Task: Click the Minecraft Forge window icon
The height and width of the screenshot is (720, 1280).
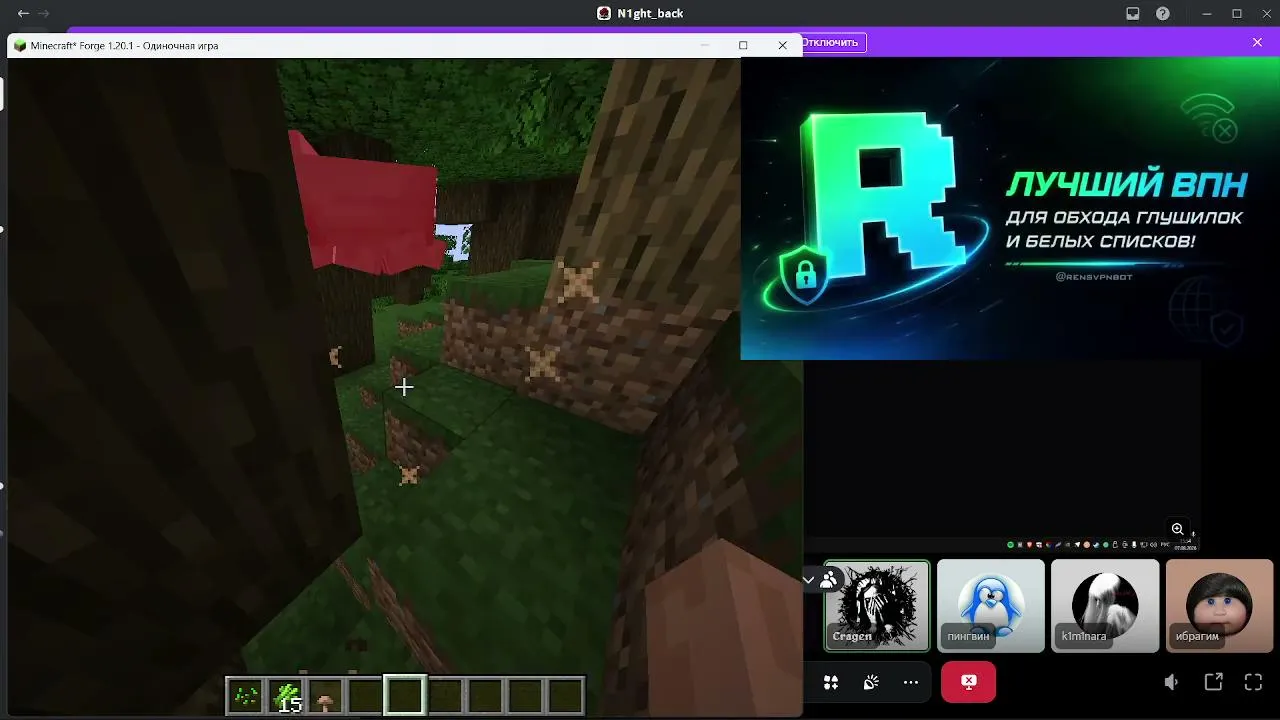Action: tap(19, 46)
